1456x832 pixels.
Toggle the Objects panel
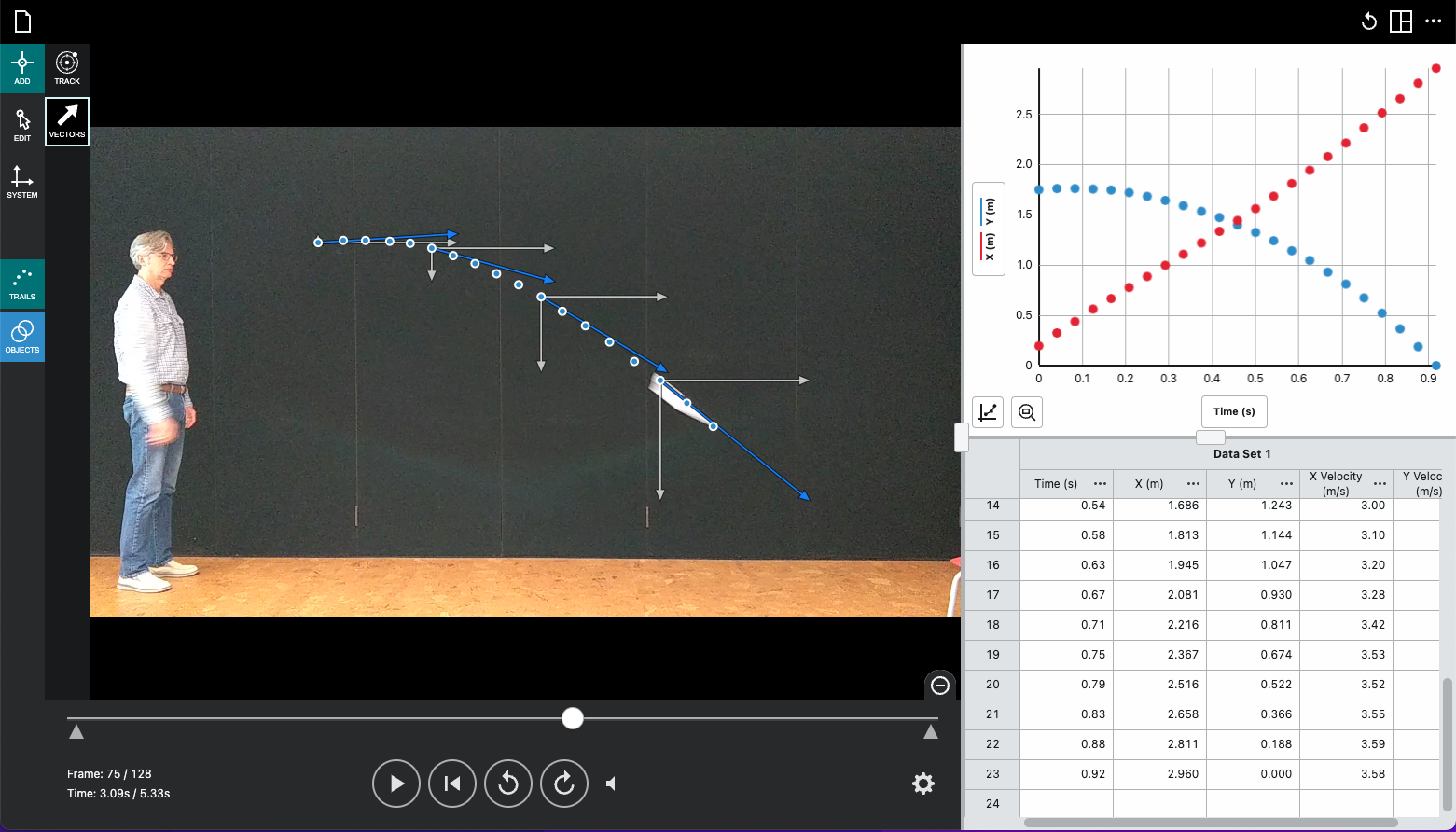22,337
